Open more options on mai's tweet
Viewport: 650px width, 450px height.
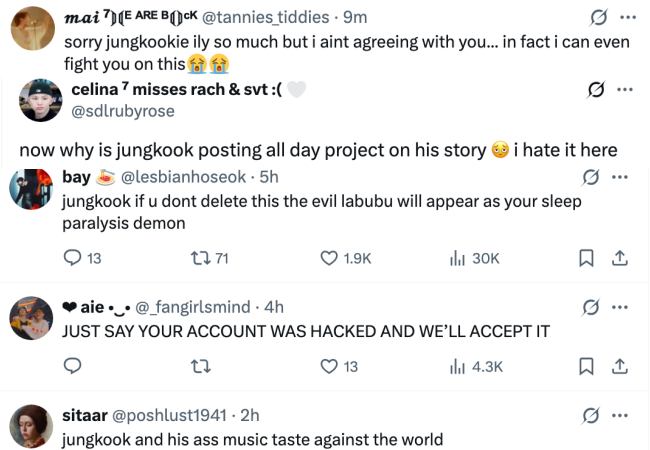(628, 17)
